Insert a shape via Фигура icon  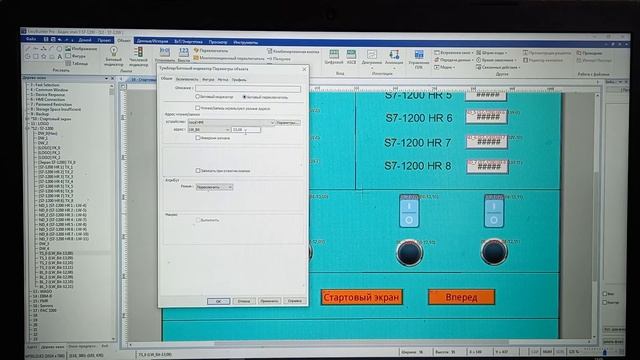pyautogui.click(x=76, y=56)
